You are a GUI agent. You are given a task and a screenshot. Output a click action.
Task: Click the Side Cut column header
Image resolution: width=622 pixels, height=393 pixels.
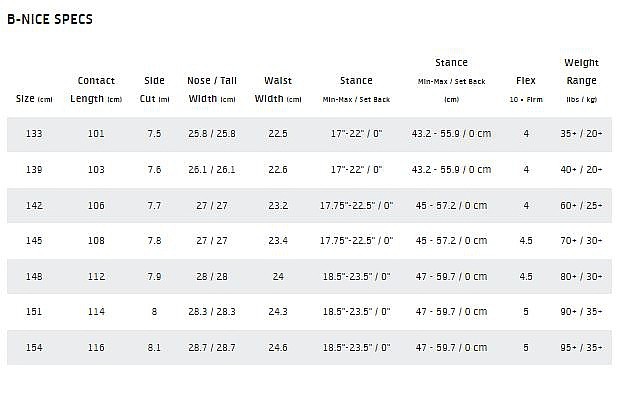(154, 90)
